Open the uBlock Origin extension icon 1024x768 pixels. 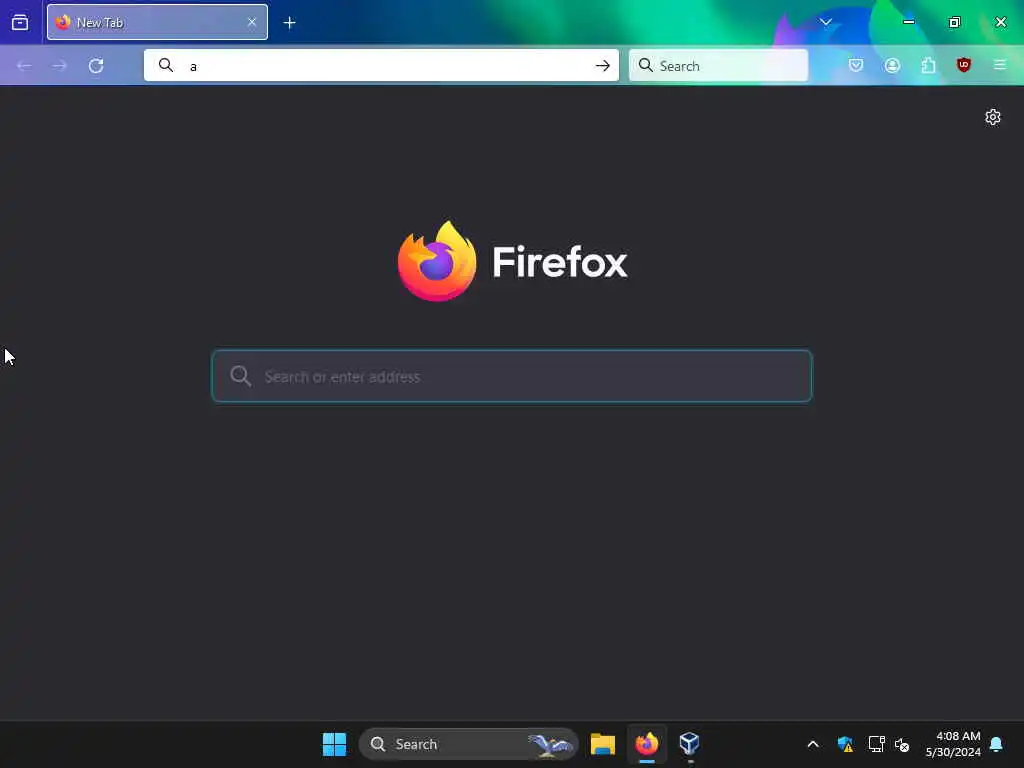(x=964, y=65)
